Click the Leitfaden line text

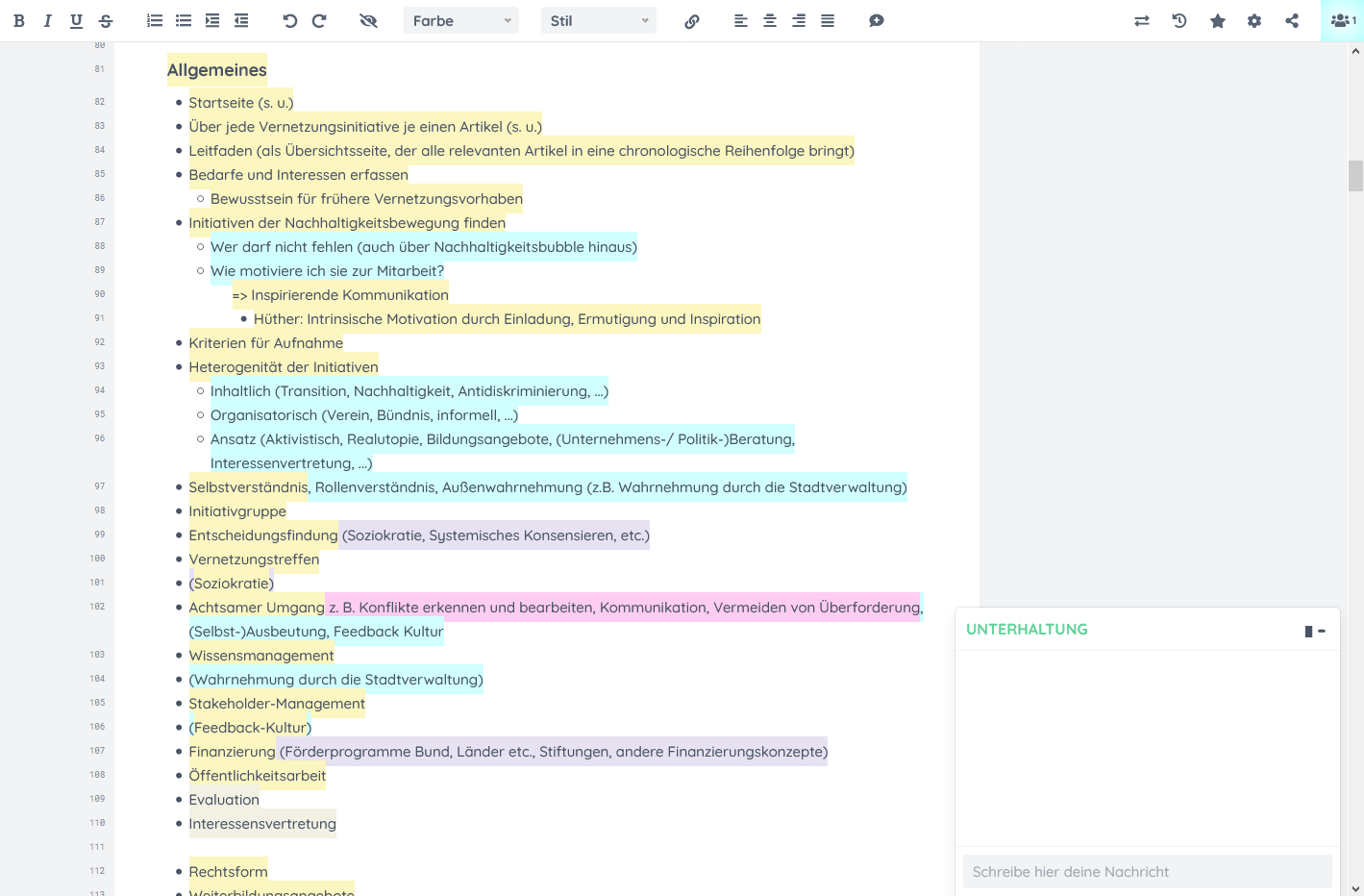pyautogui.click(x=522, y=151)
